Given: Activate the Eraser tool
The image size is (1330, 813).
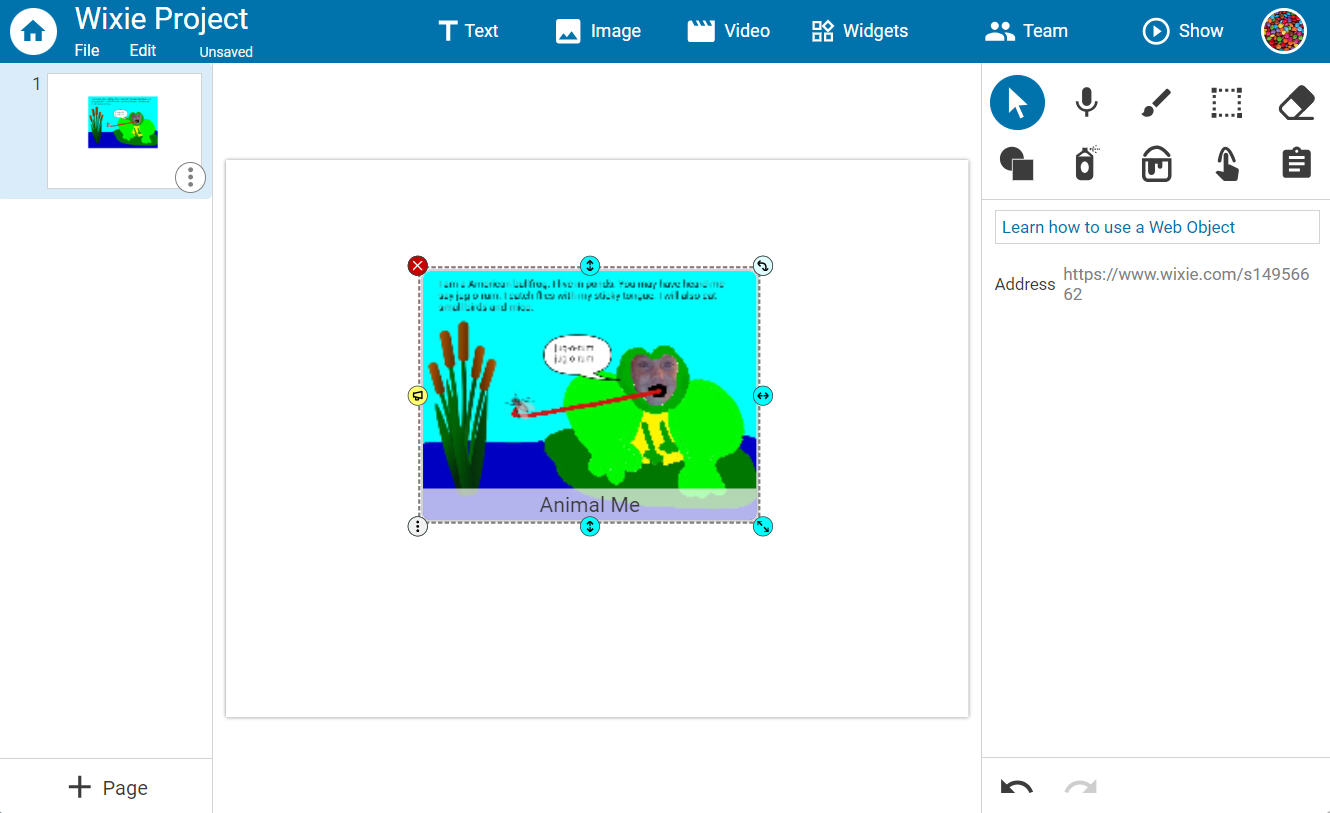Looking at the screenshot, I should click(x=1296, y=102).
